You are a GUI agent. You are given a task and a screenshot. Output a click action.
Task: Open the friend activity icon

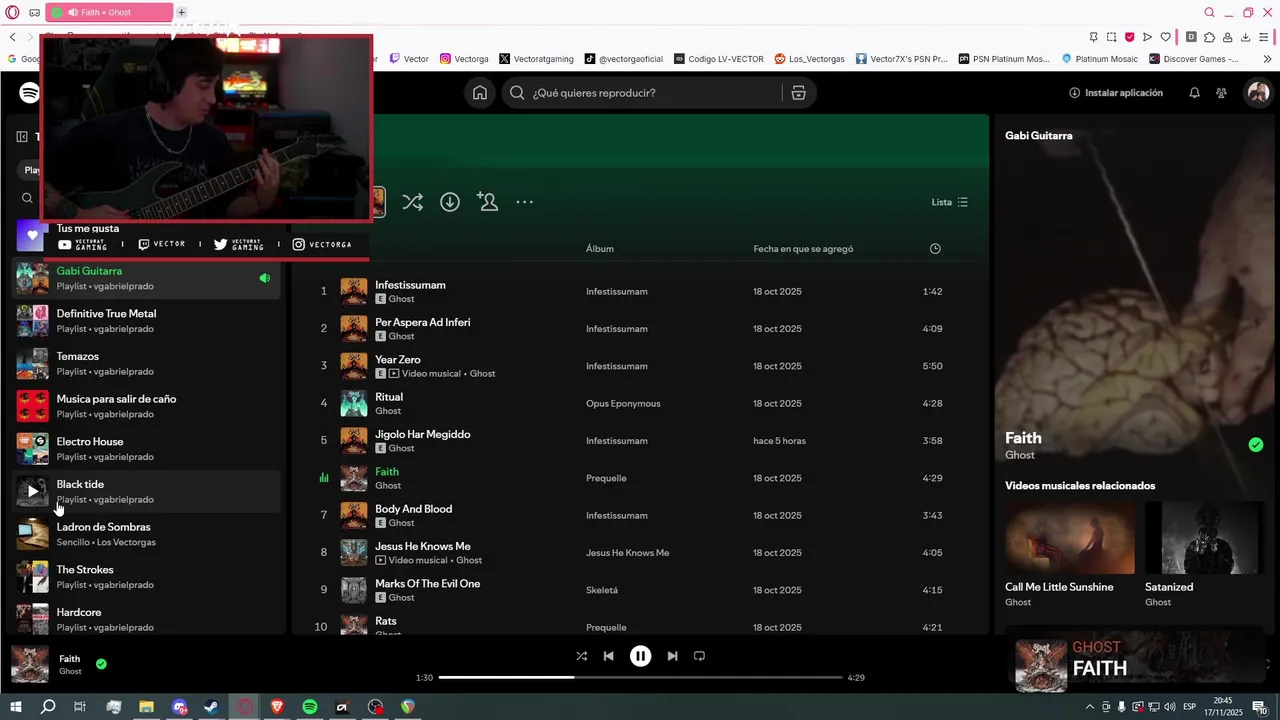1221,93
